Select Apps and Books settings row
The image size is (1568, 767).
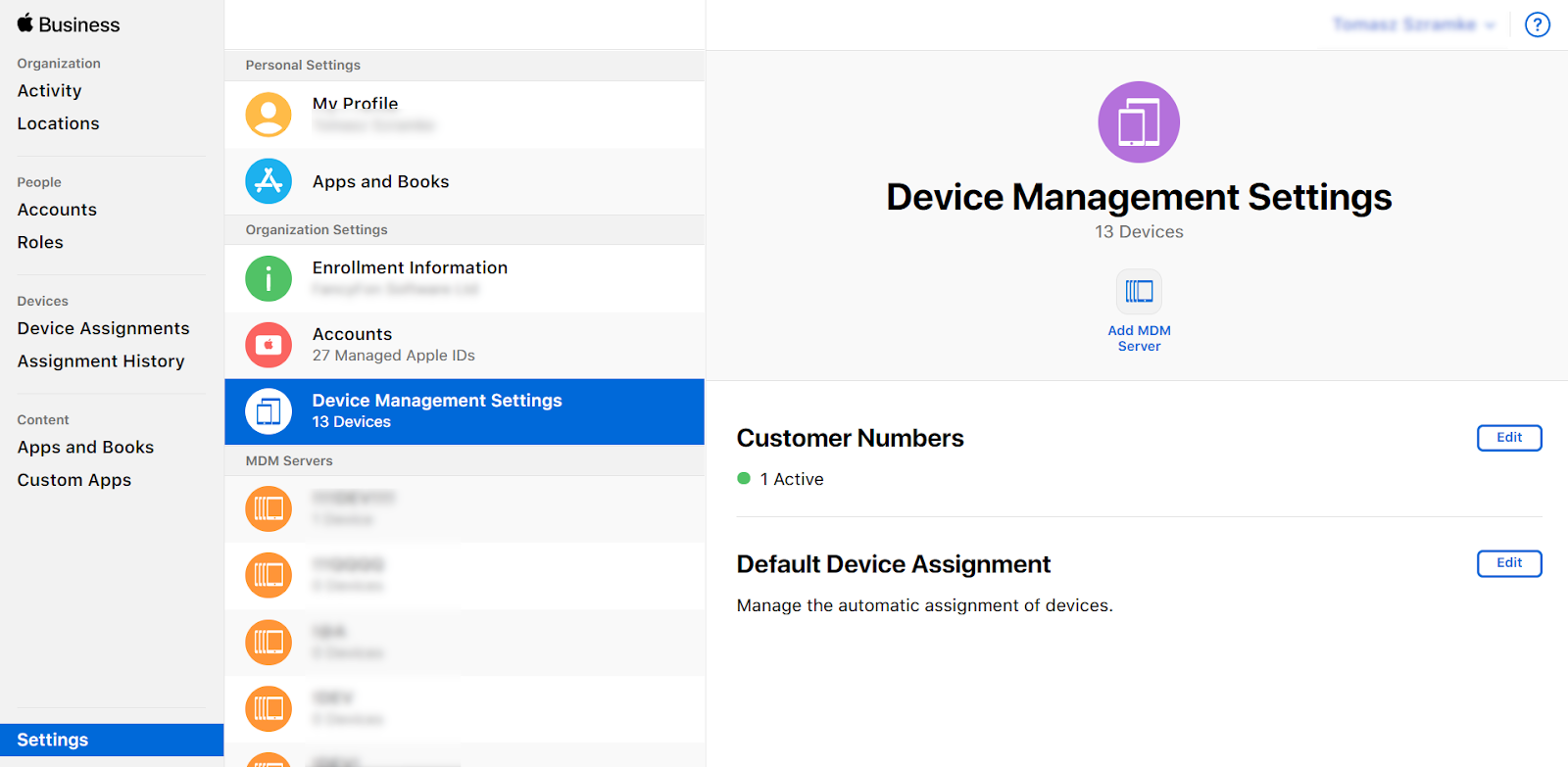coord(465,181)
